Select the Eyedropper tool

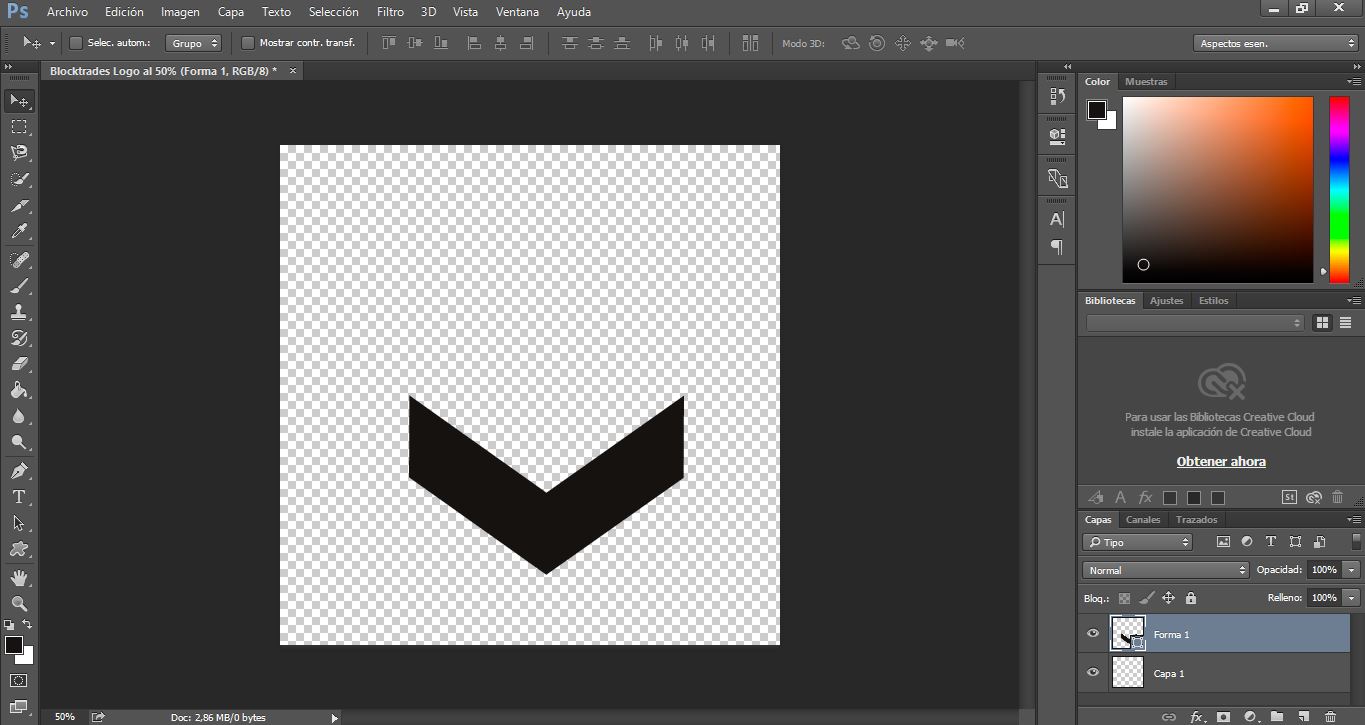pos(19,232)
